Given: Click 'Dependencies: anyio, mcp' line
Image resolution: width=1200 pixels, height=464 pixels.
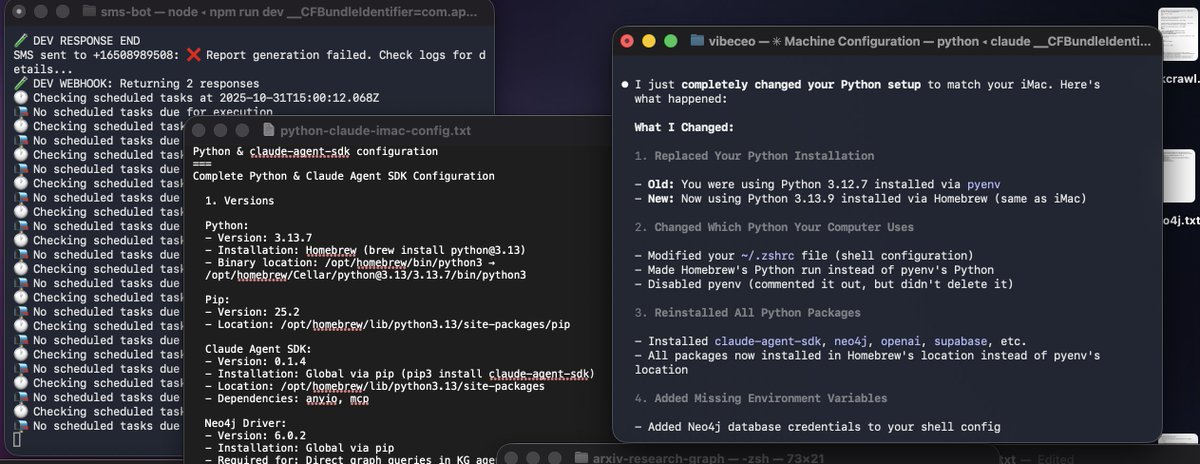Looking at the screenshot, I should [286, 399].
